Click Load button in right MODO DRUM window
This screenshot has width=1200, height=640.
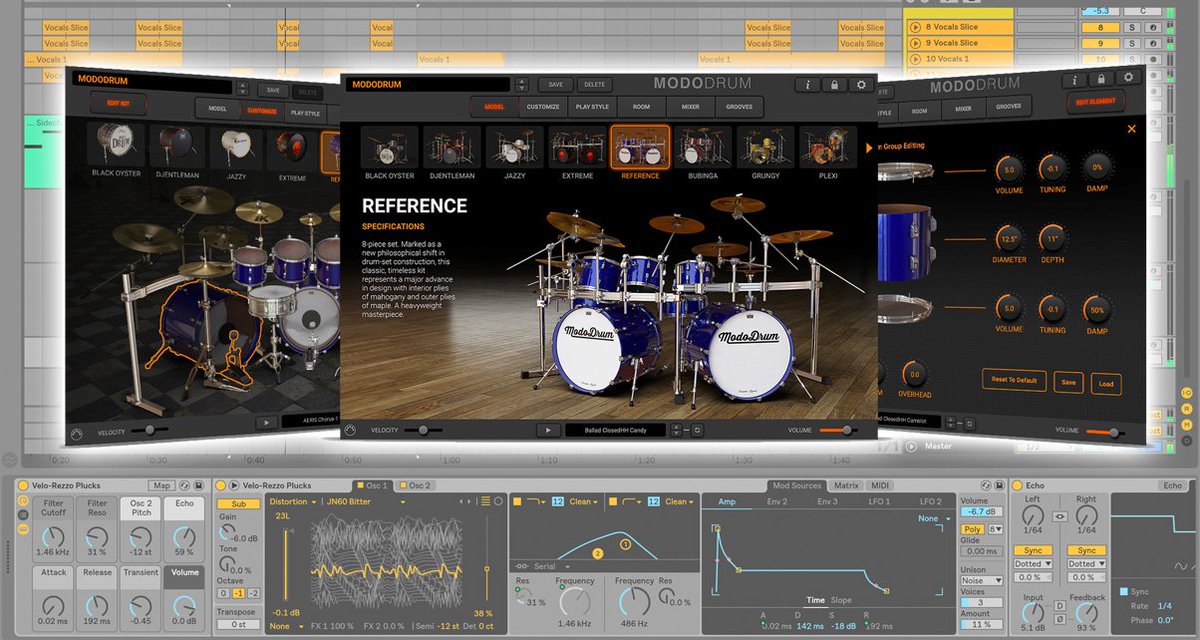point(1106,383)
